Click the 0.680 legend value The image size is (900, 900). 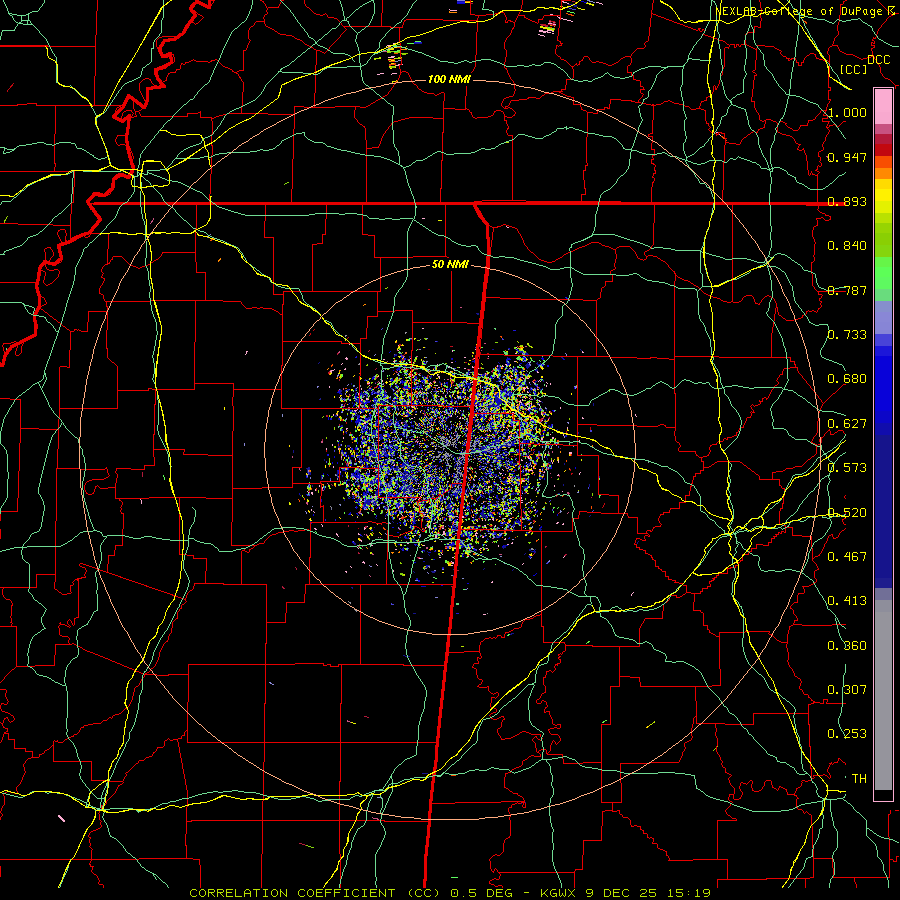[x=847, y=379]
